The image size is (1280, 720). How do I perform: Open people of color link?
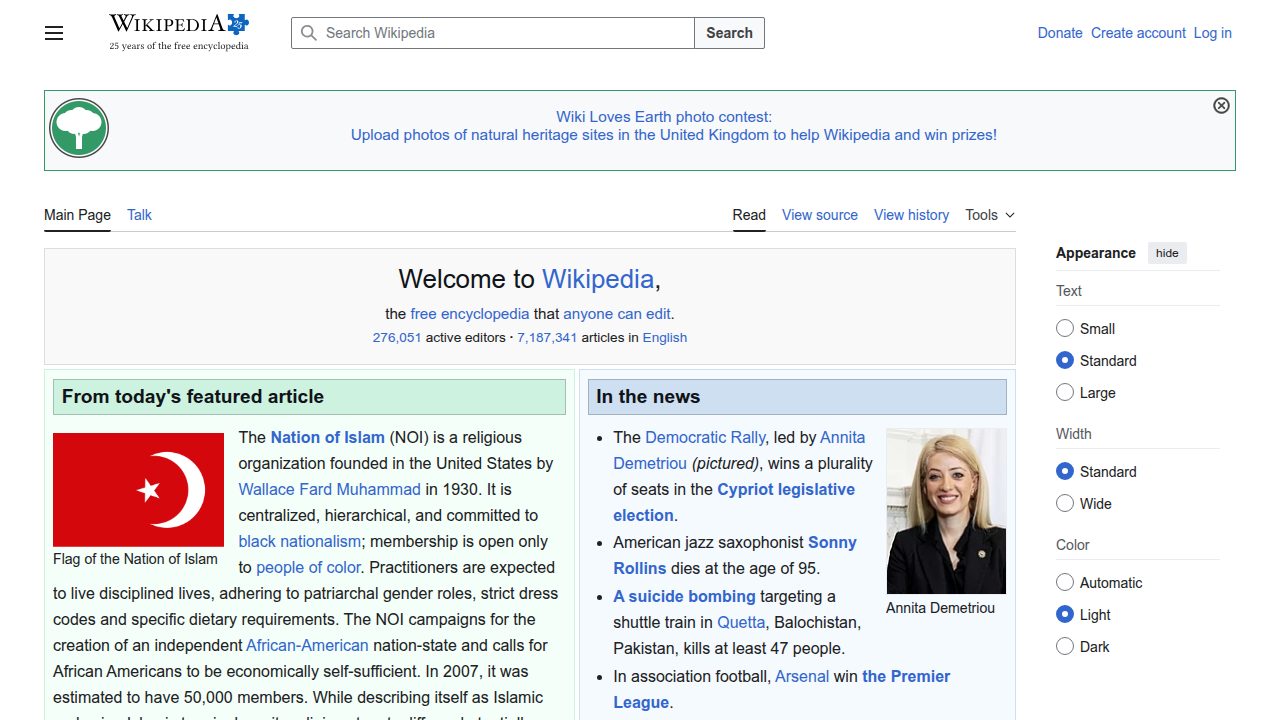(309, 567)
